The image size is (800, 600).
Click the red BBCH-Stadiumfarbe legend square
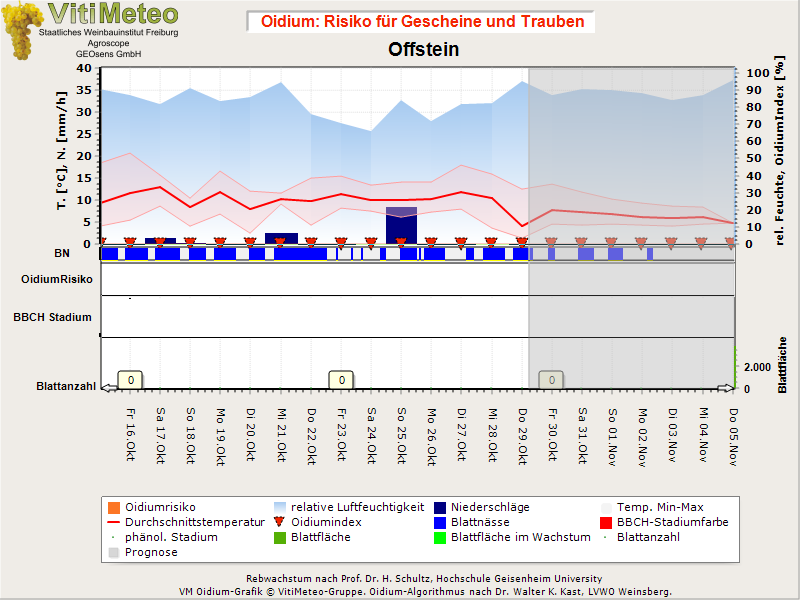606,522
